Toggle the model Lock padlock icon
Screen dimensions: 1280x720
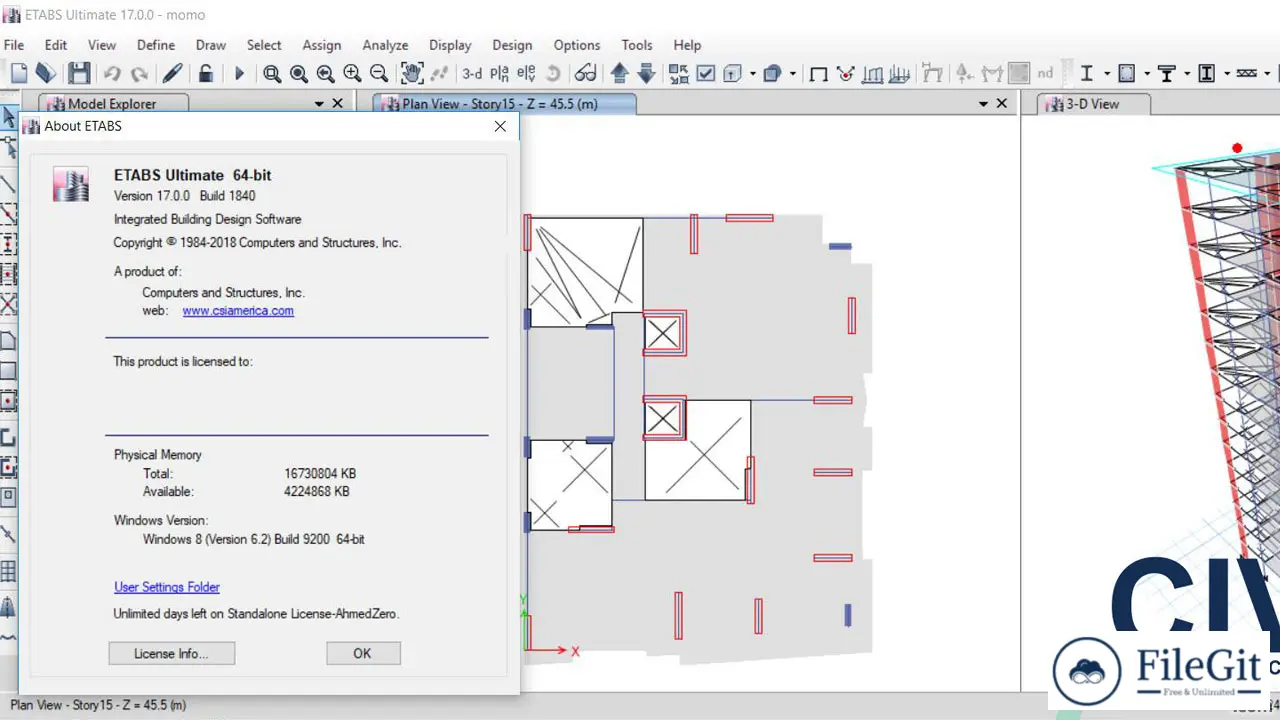tap(205, 73)
